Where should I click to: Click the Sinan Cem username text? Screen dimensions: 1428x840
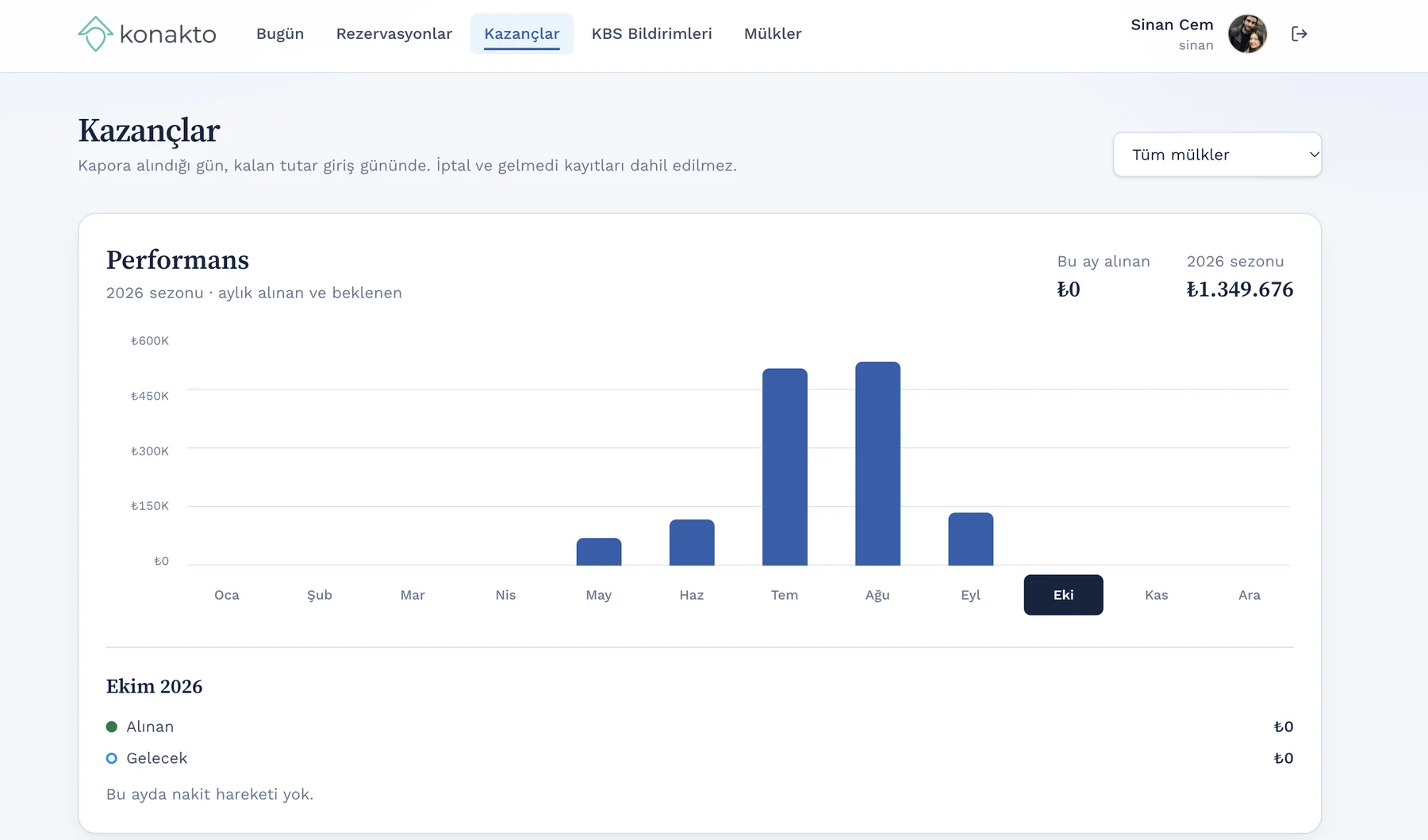(x=1172, y=25)
